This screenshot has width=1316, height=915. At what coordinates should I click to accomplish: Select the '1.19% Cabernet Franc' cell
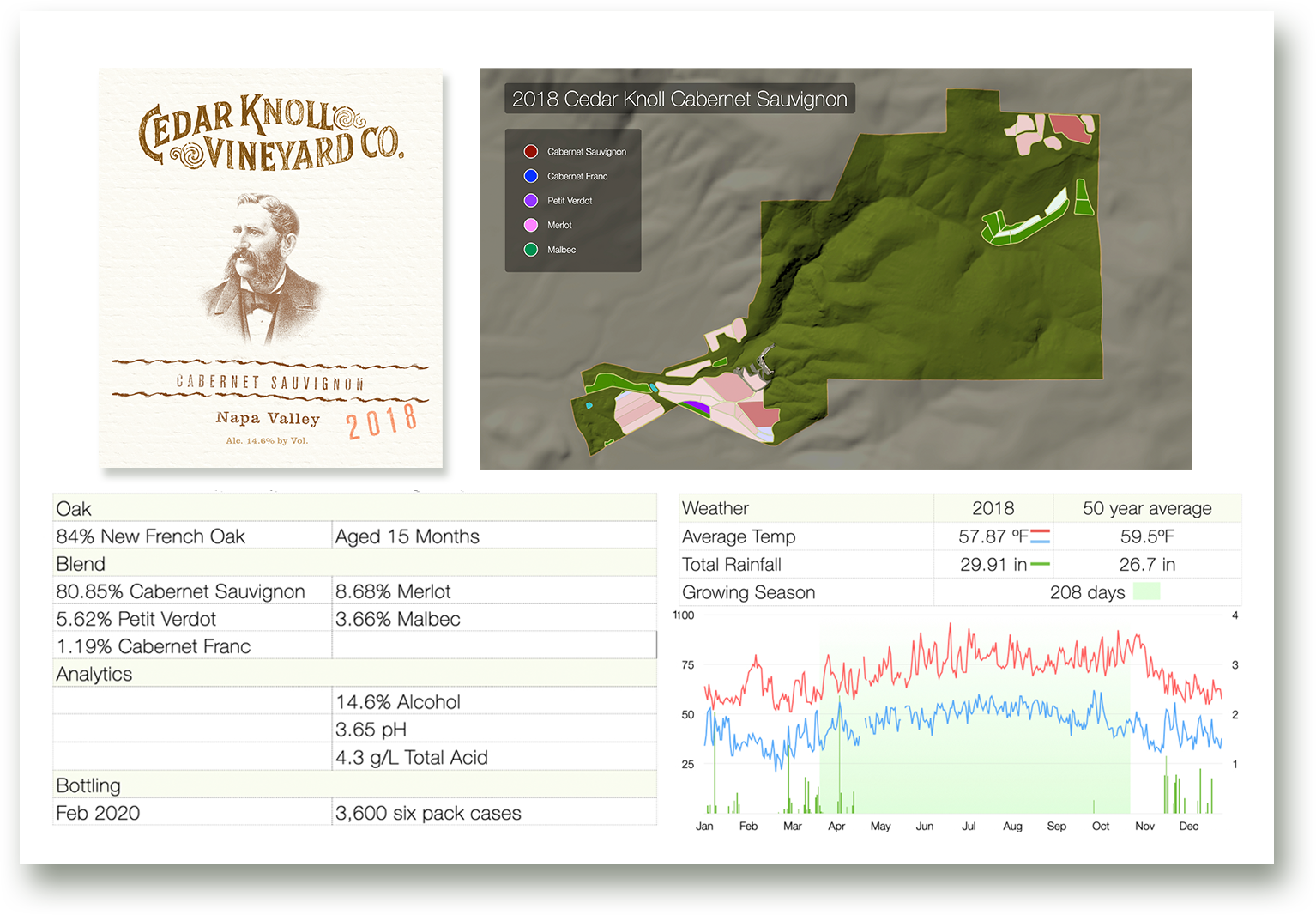pos(192,645)
